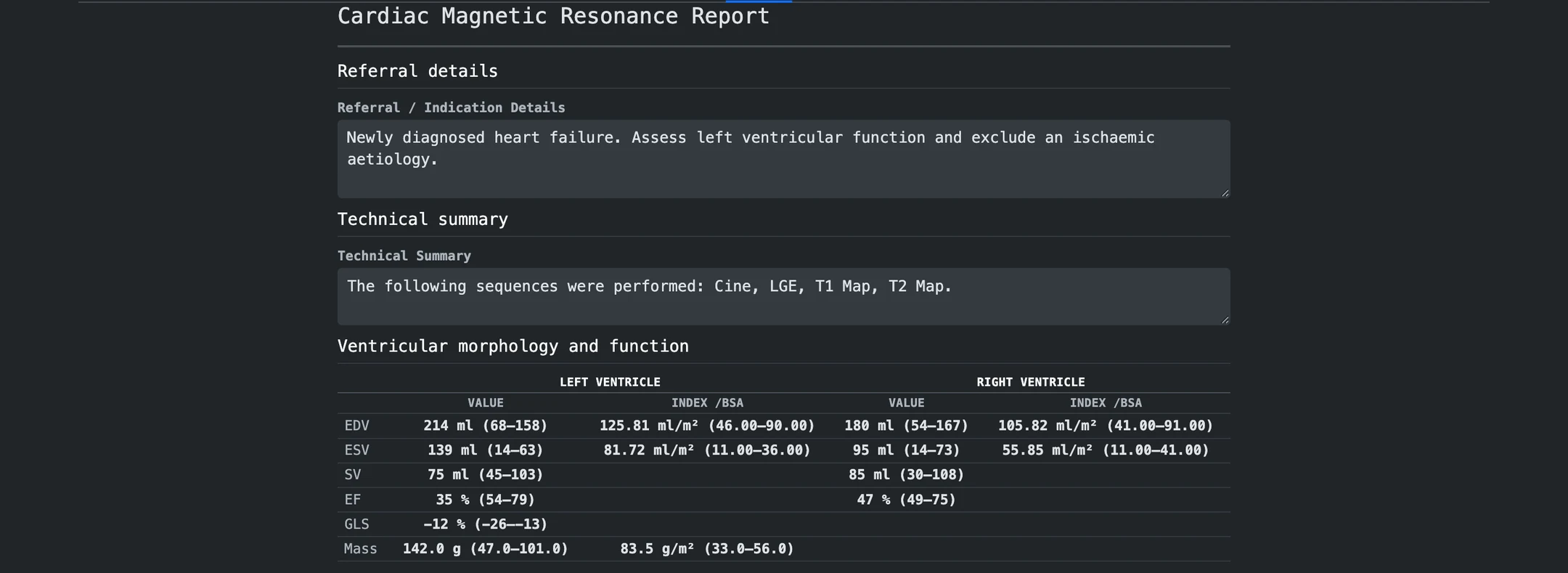Click 'Referral / Indication Details' field label

tap(452, 107)
